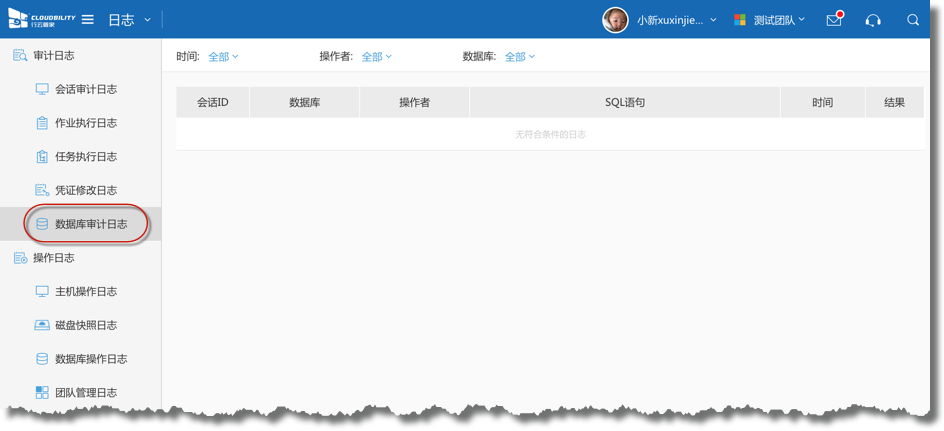The height and width of the screenshot is (431, 944).
Task: Click the 结果 column header
Action: point(895,102)
